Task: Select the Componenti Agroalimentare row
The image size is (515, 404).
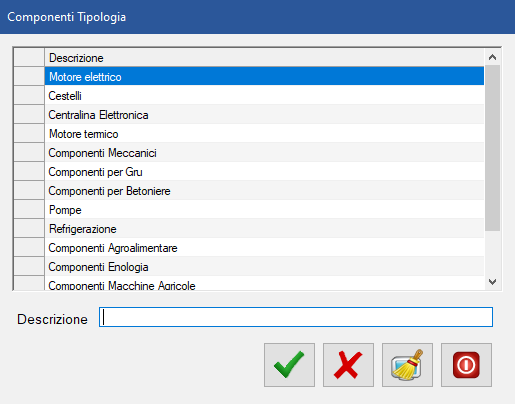Action: [x=264, y=247]
